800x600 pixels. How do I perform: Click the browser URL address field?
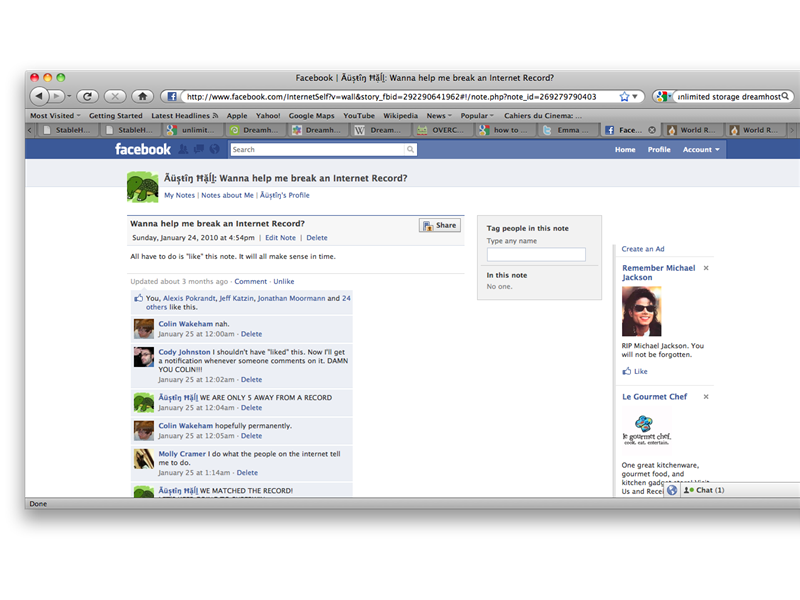pyautogui.click(x=401, y=96)
